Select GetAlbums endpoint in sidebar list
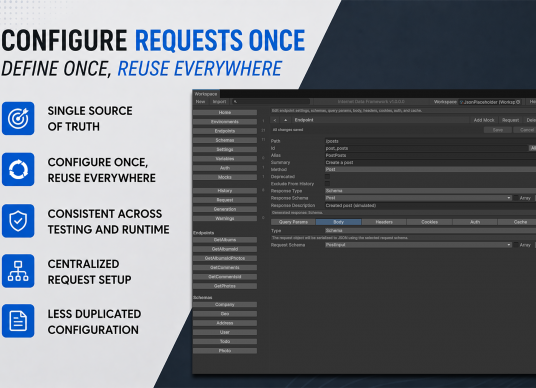The width and height of the screenshot is (536, 388). tap(225, 240)
